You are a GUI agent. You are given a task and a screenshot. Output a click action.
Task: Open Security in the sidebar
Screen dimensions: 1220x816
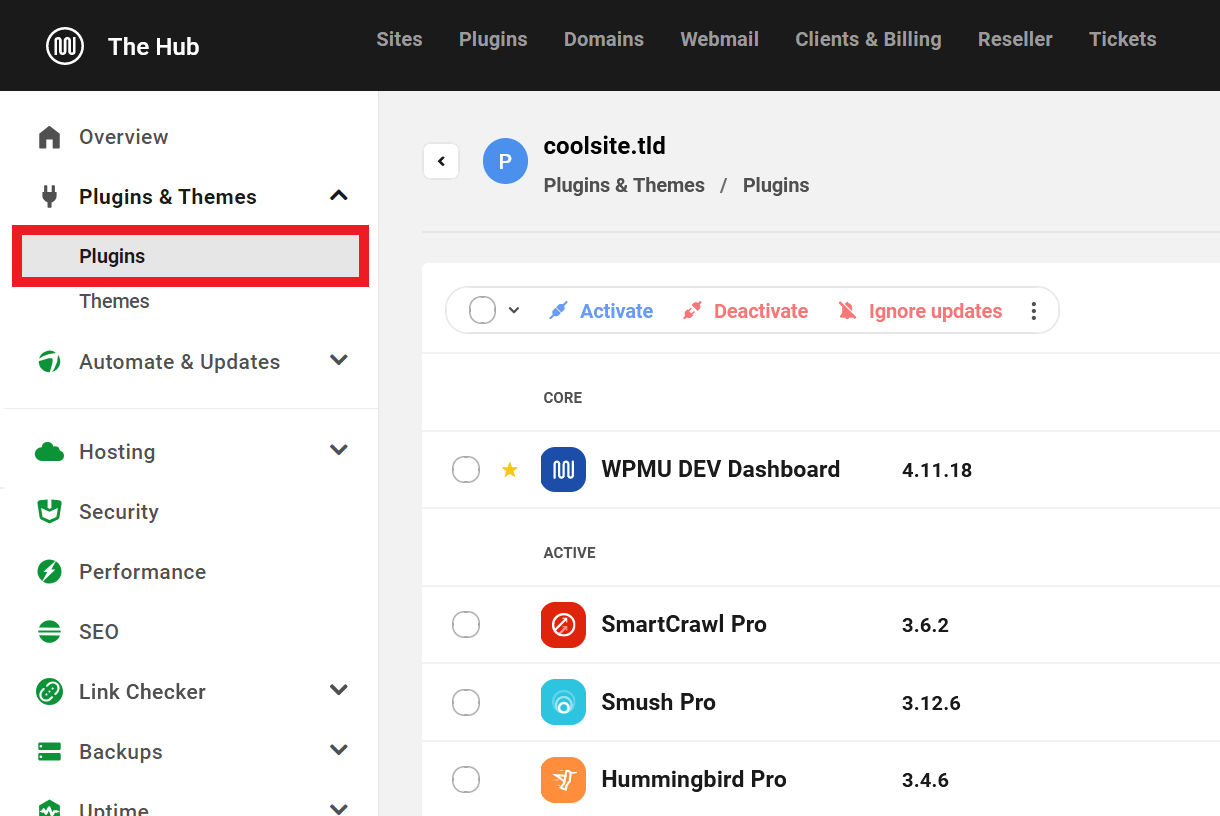click(119, 512)
